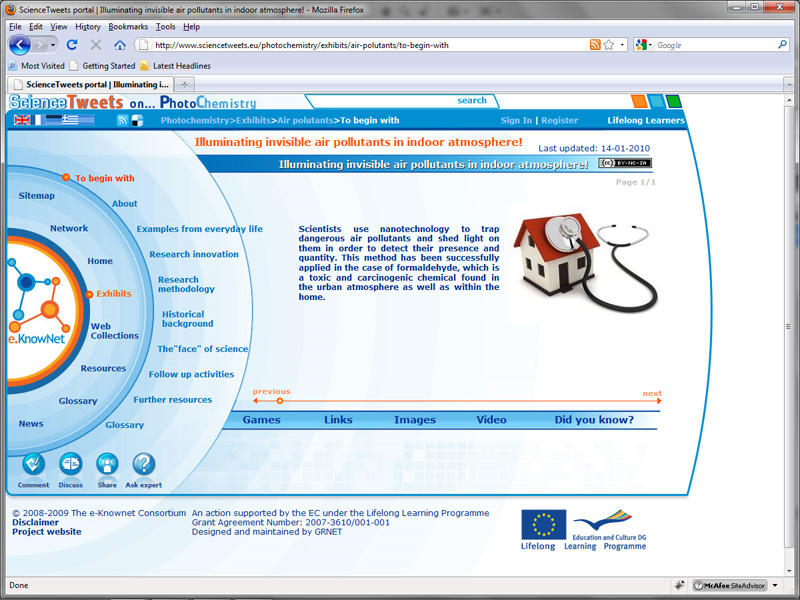
Task: Open the History menu
Action: click(88, 27)
